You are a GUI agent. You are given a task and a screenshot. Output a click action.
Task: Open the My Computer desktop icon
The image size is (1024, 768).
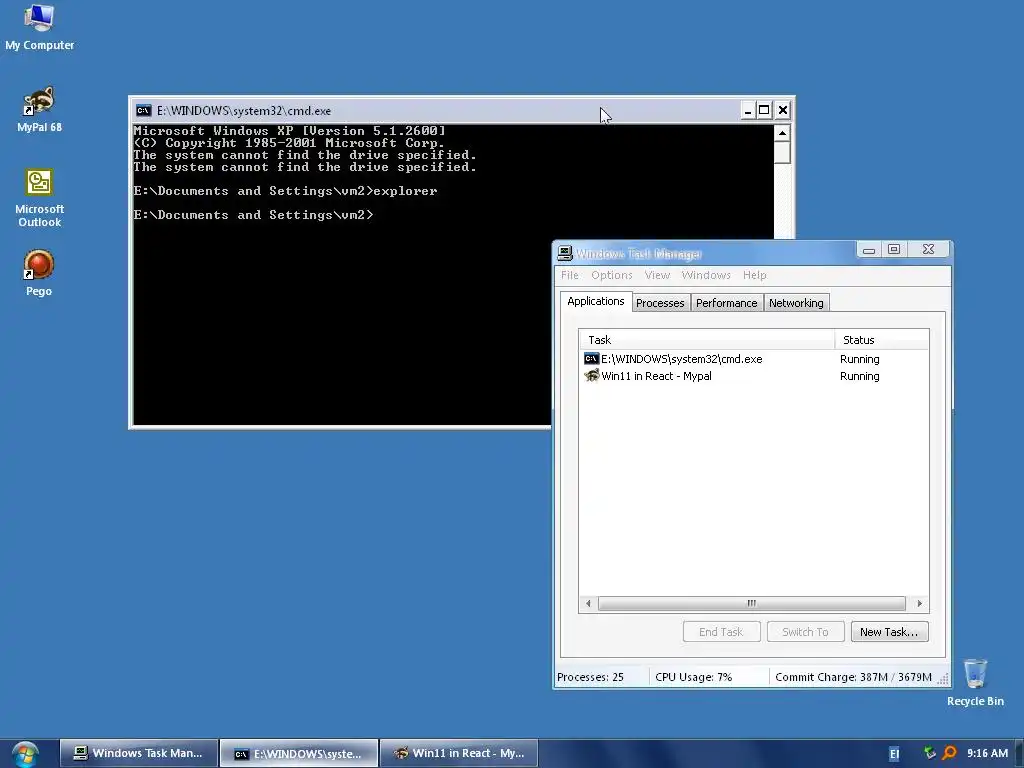point(39,27)
